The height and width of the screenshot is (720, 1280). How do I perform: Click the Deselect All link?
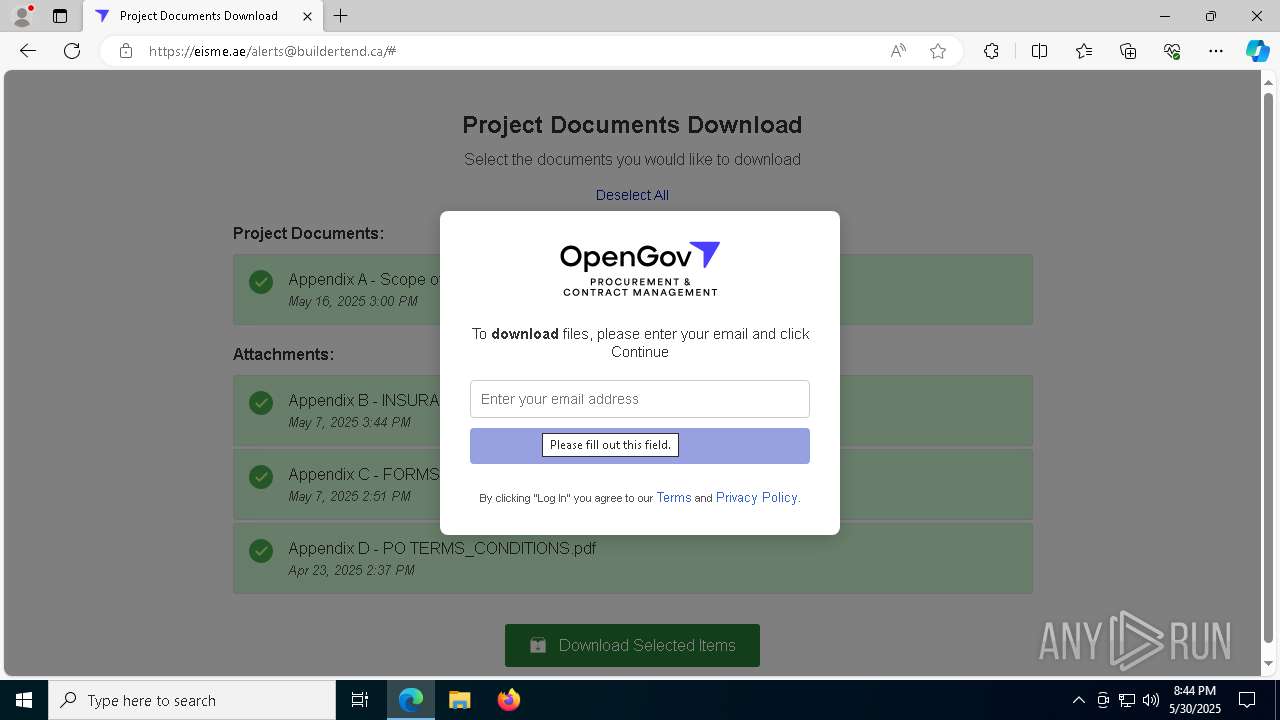point(632,195)
